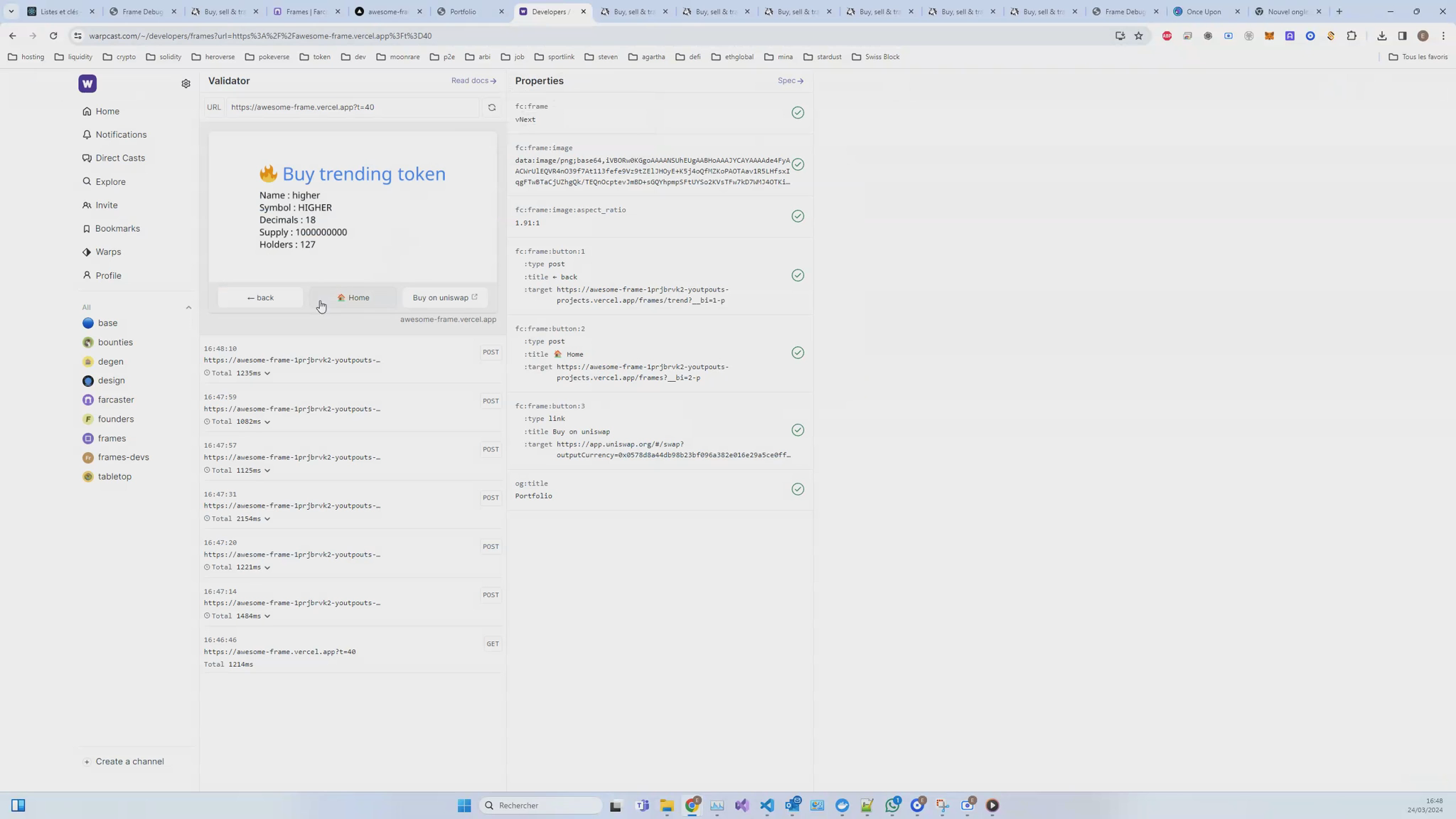Open the tab search dropdown

11,11
